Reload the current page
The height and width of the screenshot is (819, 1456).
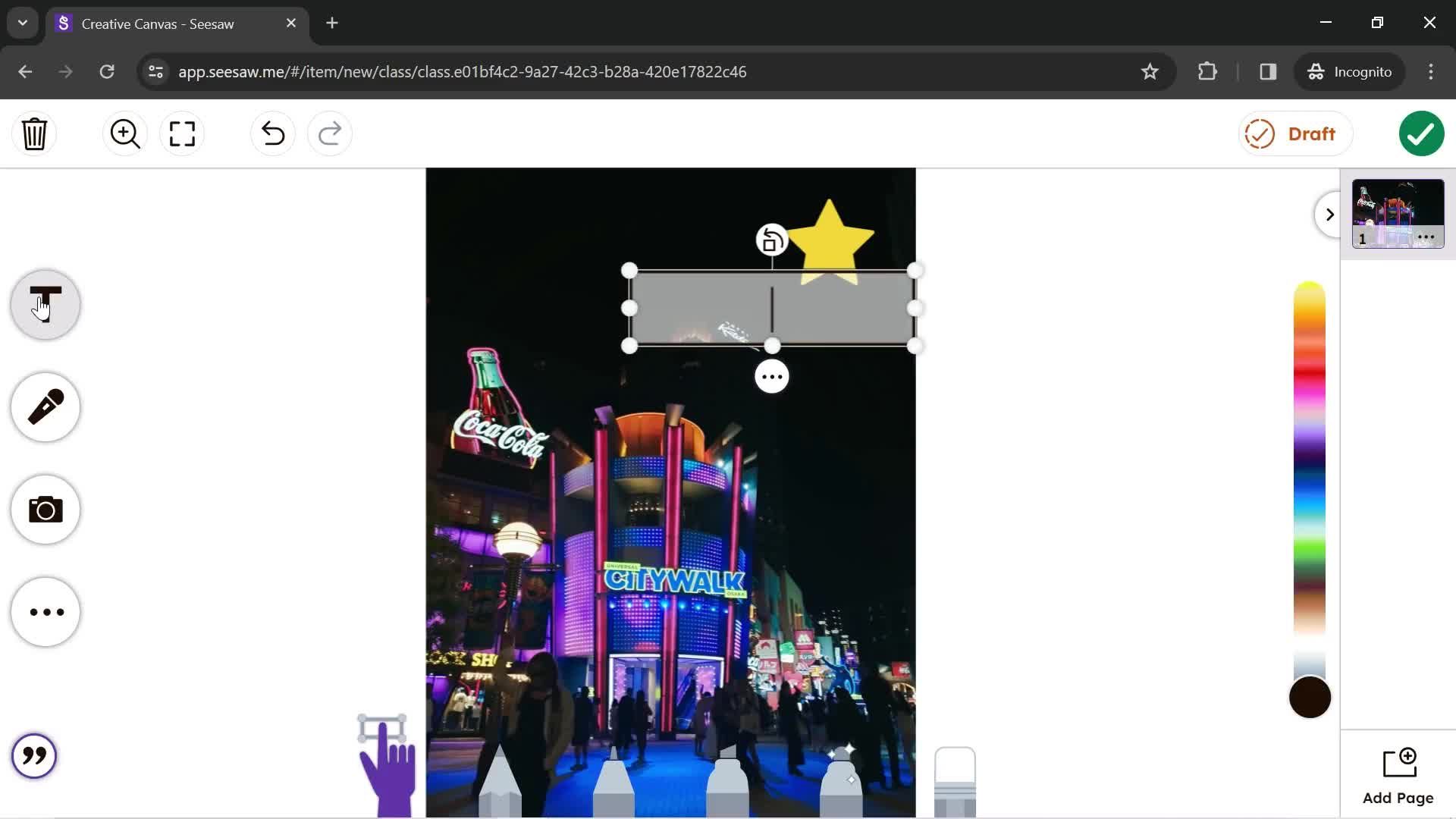(x=107, y=72)
